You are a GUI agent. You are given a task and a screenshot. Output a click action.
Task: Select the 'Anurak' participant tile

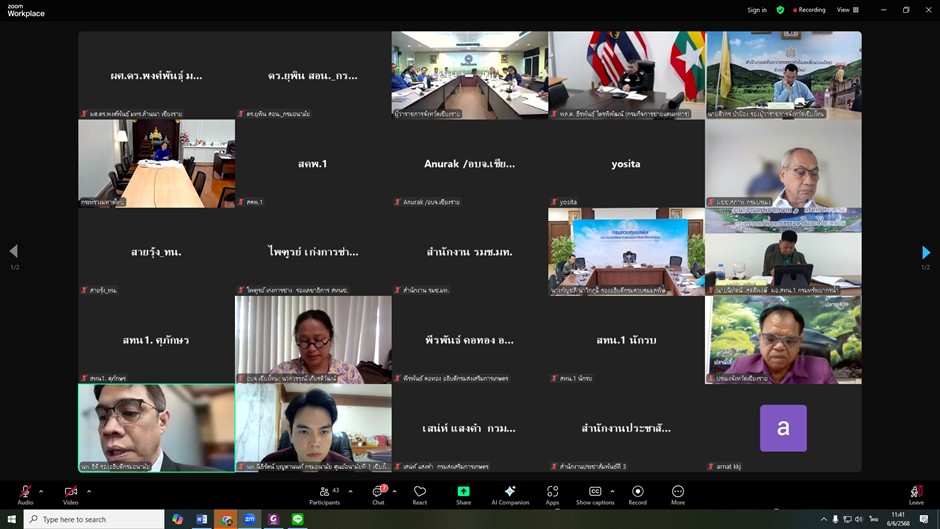[x=469, y=164]
